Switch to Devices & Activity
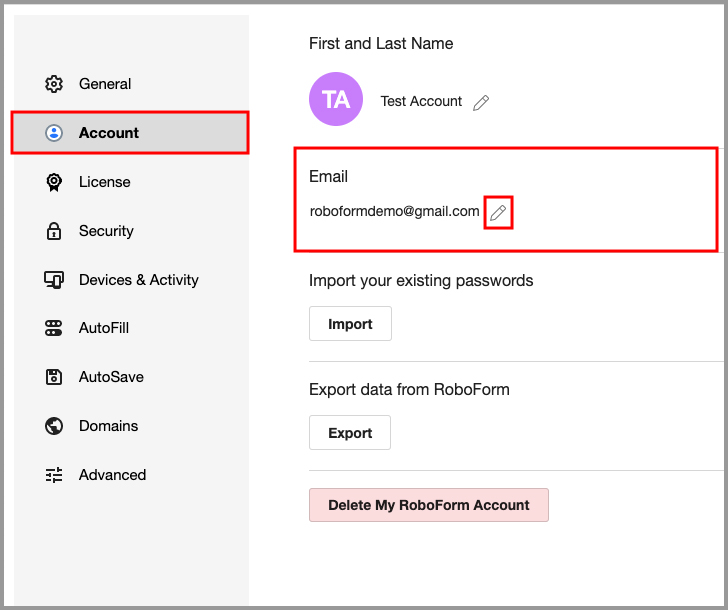Viewport: 728px width, 610px height. pyautogui.click(x=139, y=280)
